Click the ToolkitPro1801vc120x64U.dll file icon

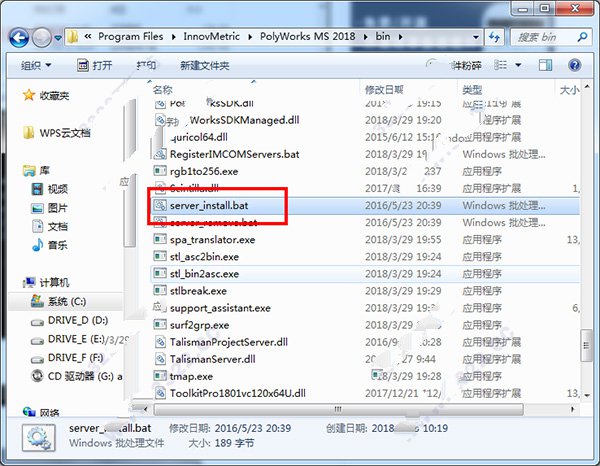pyautogui.click(x=160, y=393)
